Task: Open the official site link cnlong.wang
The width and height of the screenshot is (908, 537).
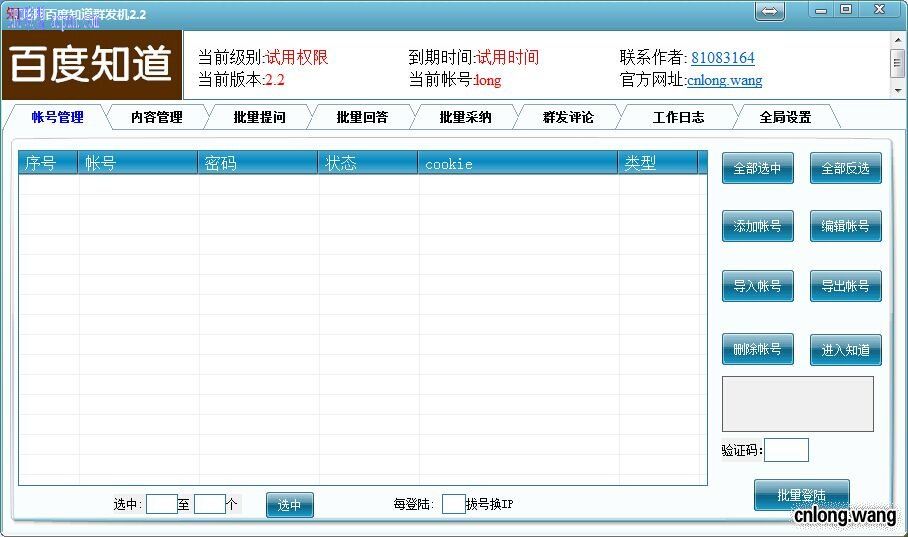Action: (724, 80)
